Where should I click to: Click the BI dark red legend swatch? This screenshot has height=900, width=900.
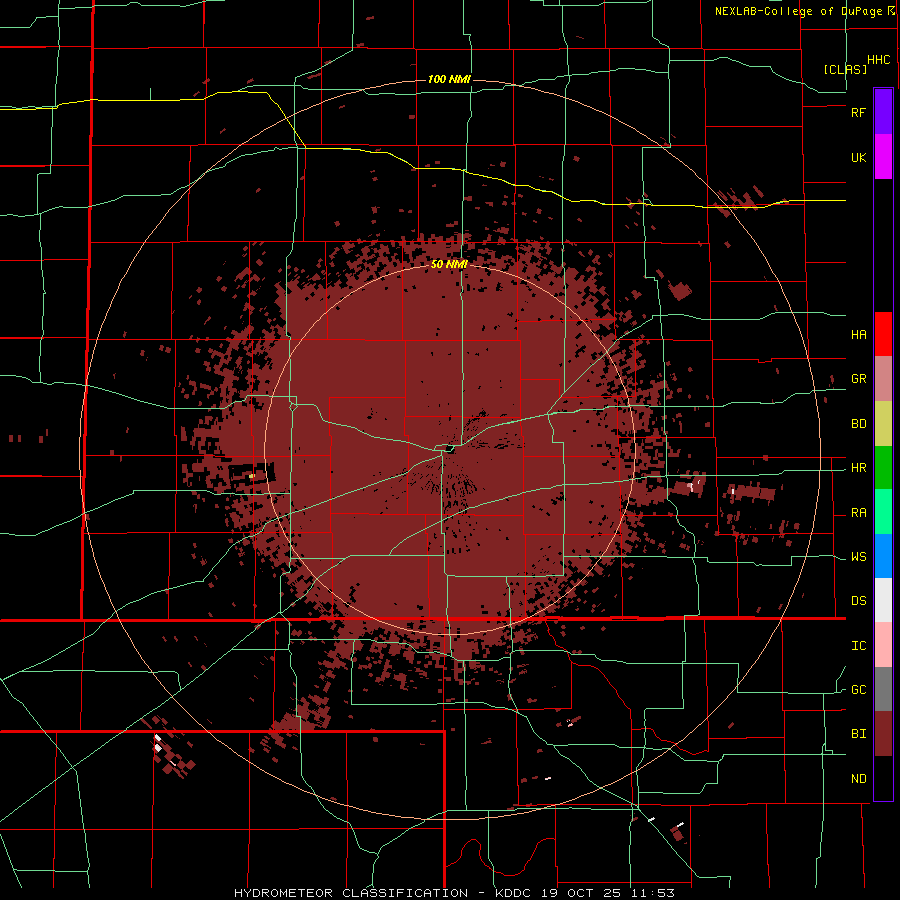(x=883, y=734)
